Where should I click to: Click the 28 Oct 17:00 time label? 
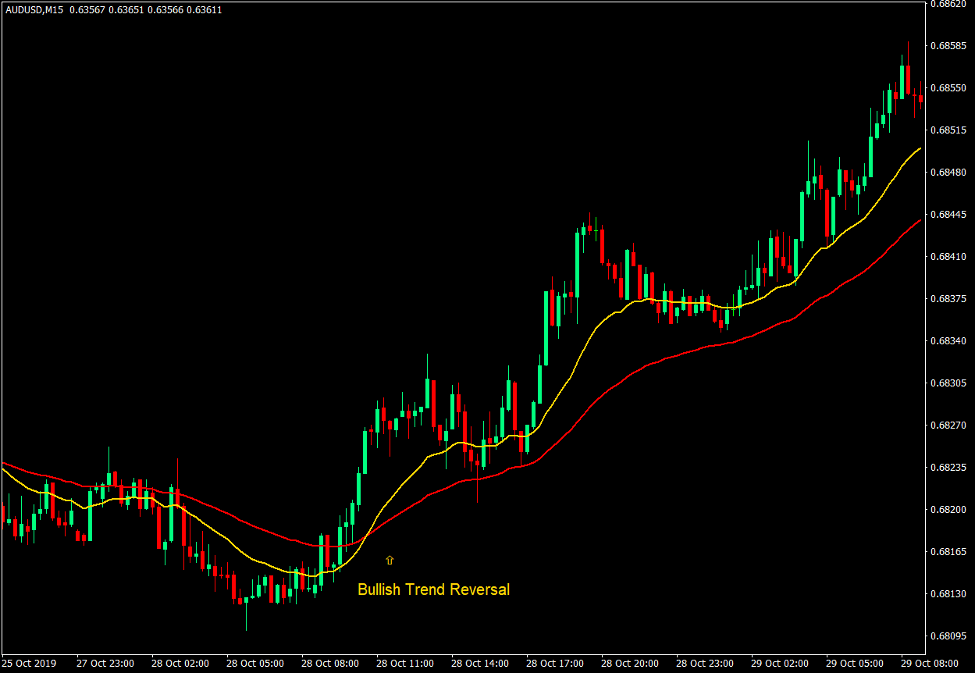(x=555, y=663)
